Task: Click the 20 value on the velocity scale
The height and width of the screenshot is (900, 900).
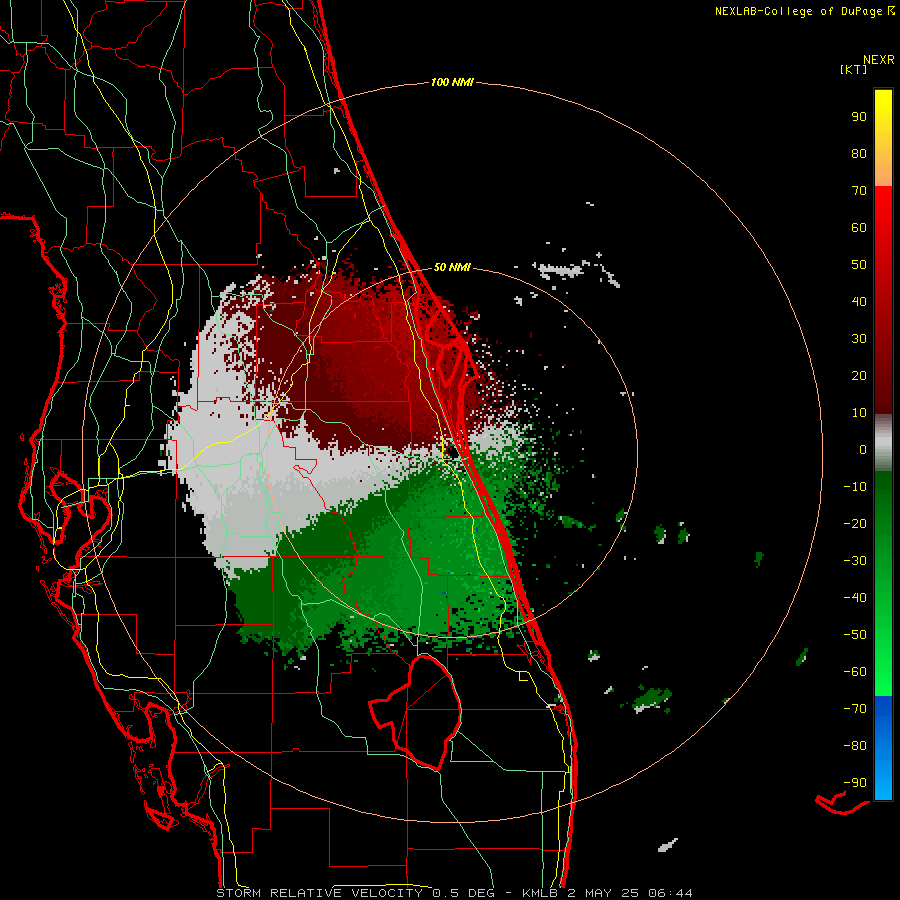Action: tap(859, 375)
